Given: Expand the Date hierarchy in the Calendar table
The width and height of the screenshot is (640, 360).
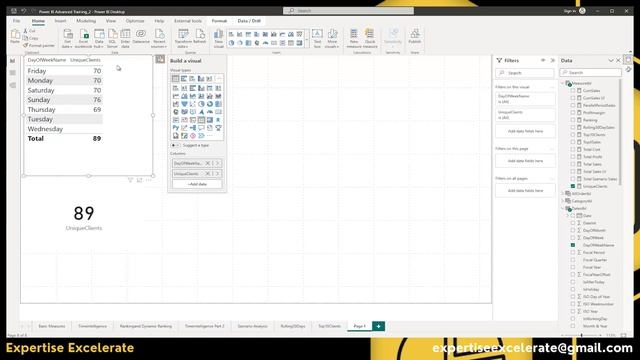Looking at the screenshot, I should pos(568,216).
